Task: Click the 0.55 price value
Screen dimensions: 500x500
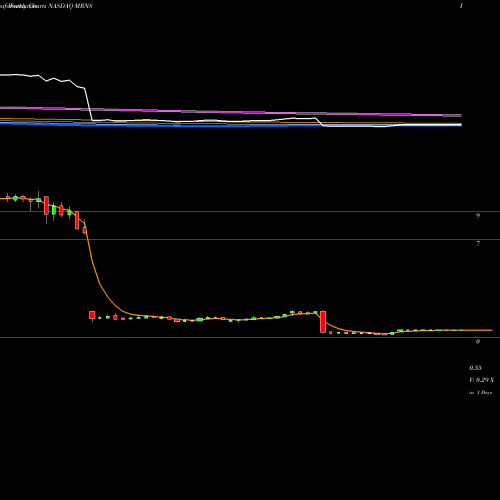Action: pos(475,368)
